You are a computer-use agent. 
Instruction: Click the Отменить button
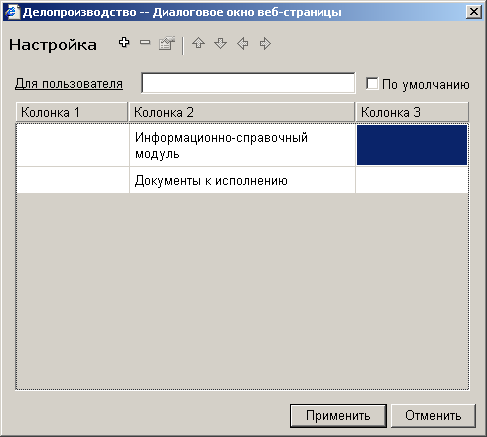[x=433, y=416]
